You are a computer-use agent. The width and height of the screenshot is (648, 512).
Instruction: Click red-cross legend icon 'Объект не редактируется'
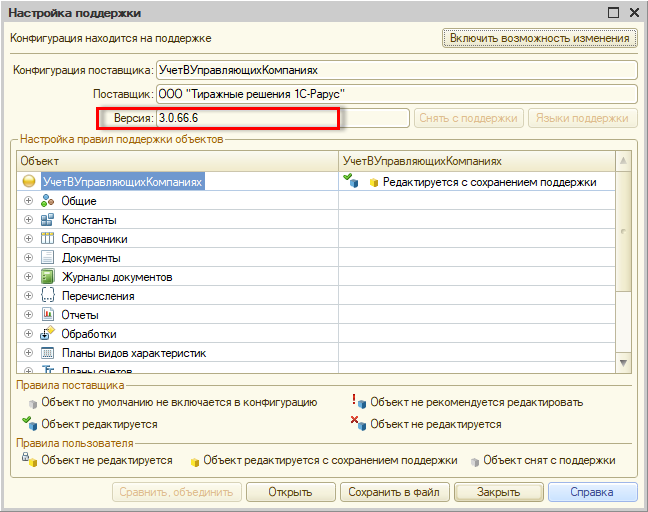[x=358, y=423]
